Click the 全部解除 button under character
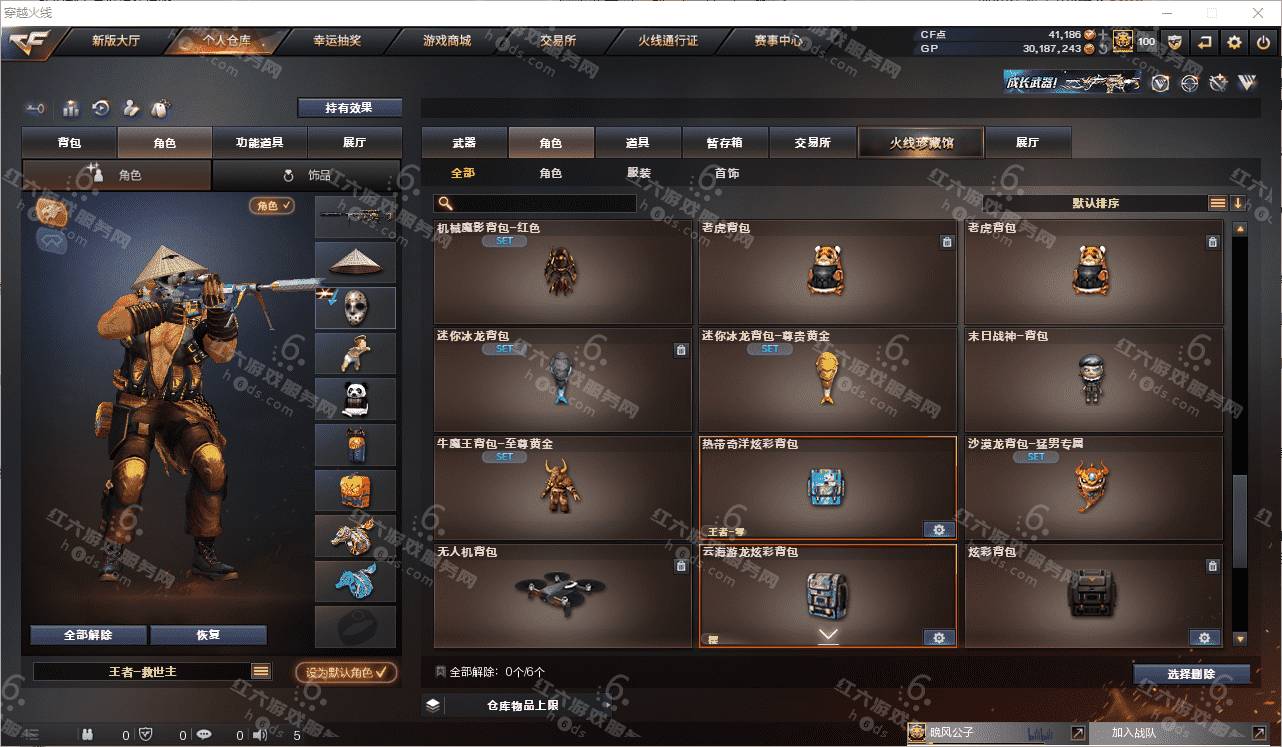Viewport: 1282px width, 747px height. click(88, 635)
